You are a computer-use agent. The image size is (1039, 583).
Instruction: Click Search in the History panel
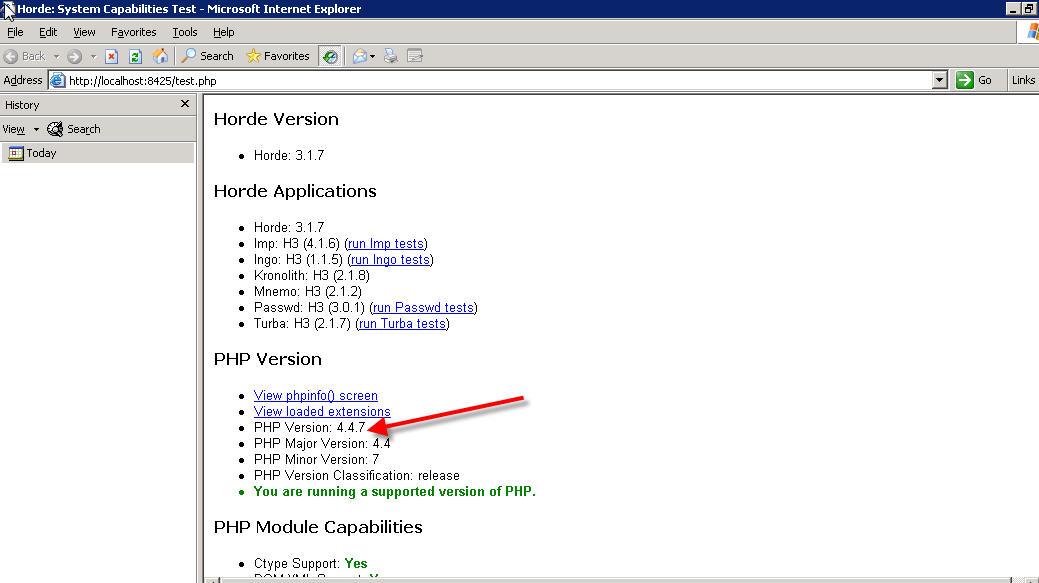click(x=74, y=129)
